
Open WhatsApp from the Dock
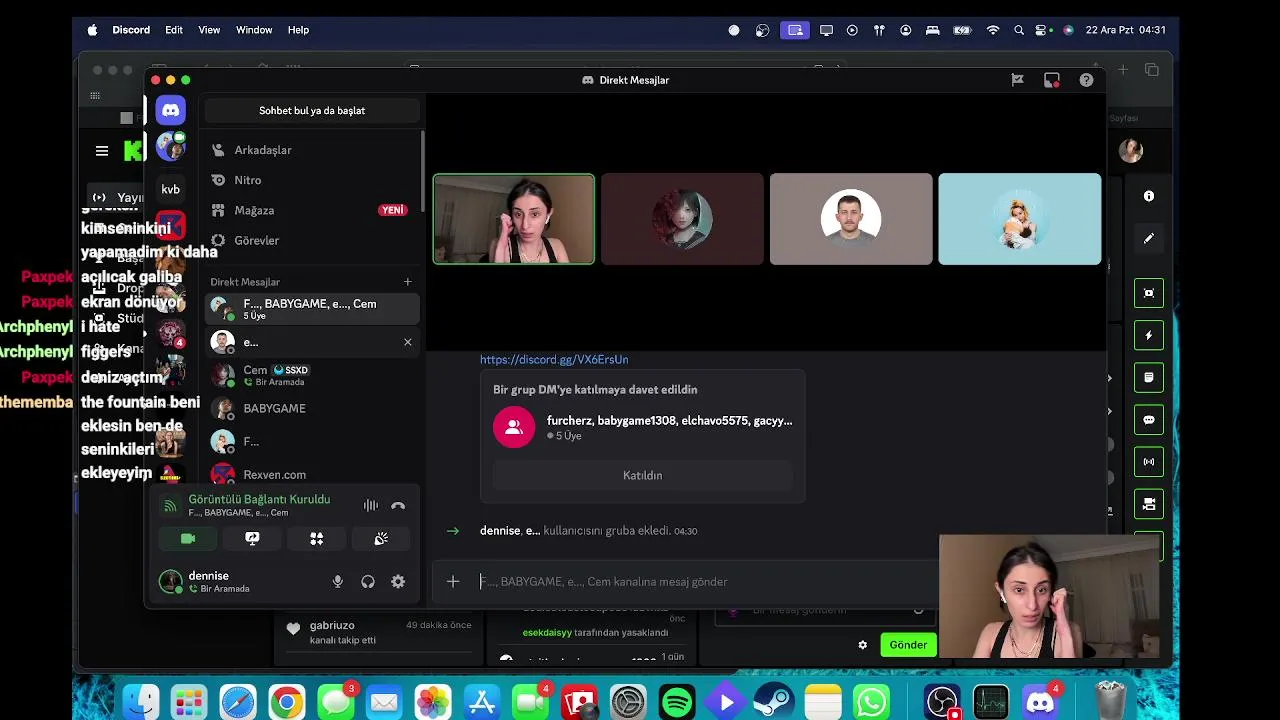(x=872, y=702)
